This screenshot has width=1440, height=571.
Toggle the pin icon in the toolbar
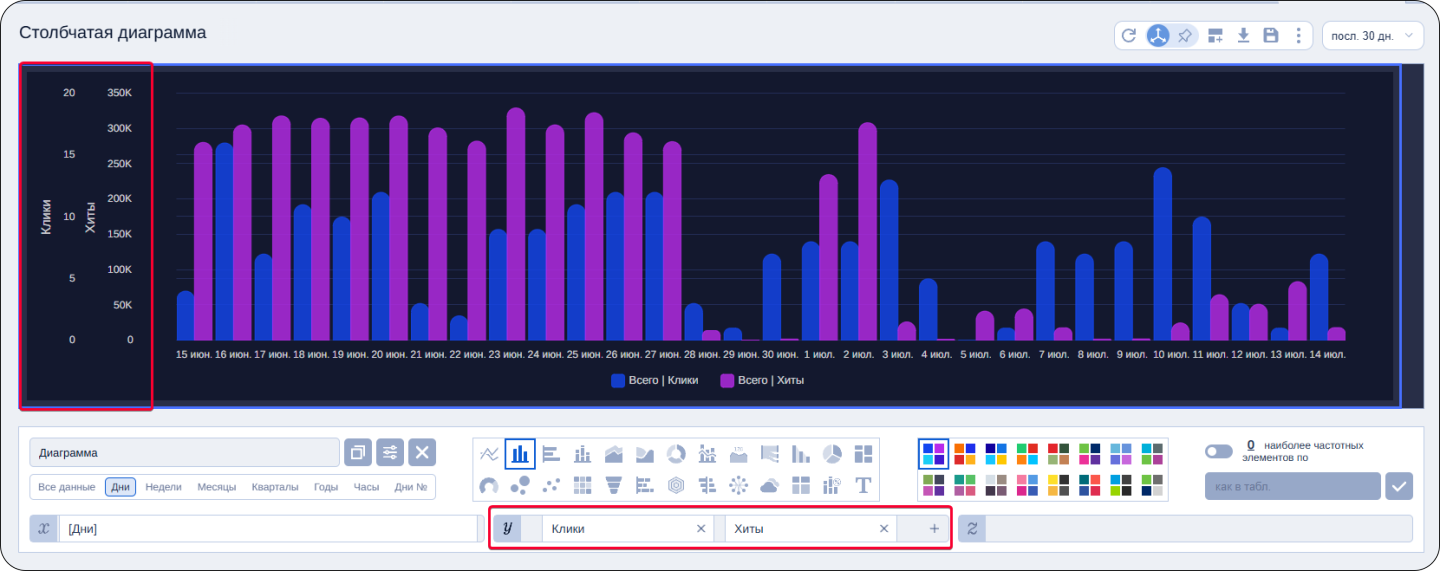[x=1185, y=36]
